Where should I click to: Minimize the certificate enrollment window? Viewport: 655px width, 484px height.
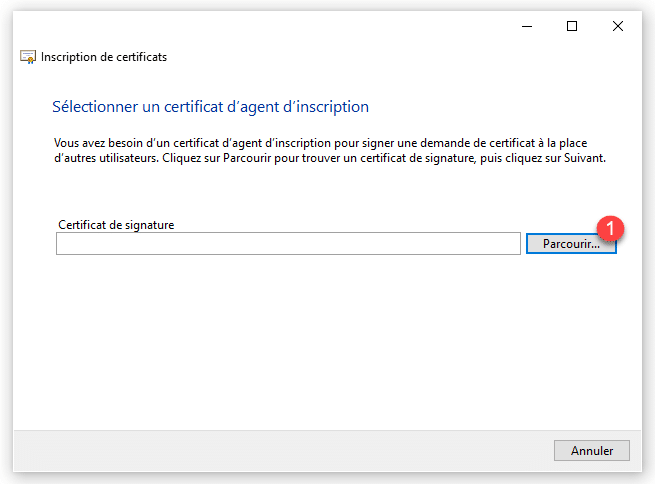[x=527, y=27]
